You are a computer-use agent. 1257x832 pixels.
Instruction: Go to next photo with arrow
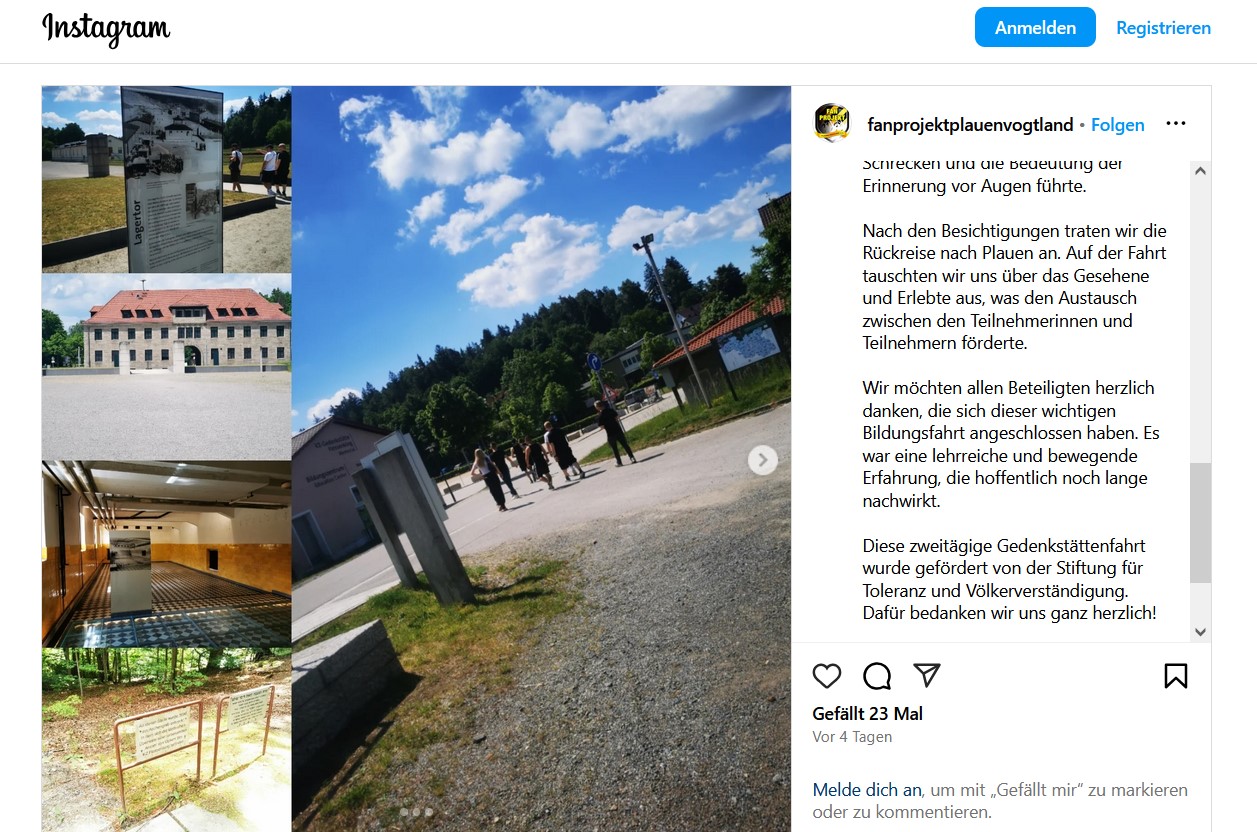(x=763, y=459)
